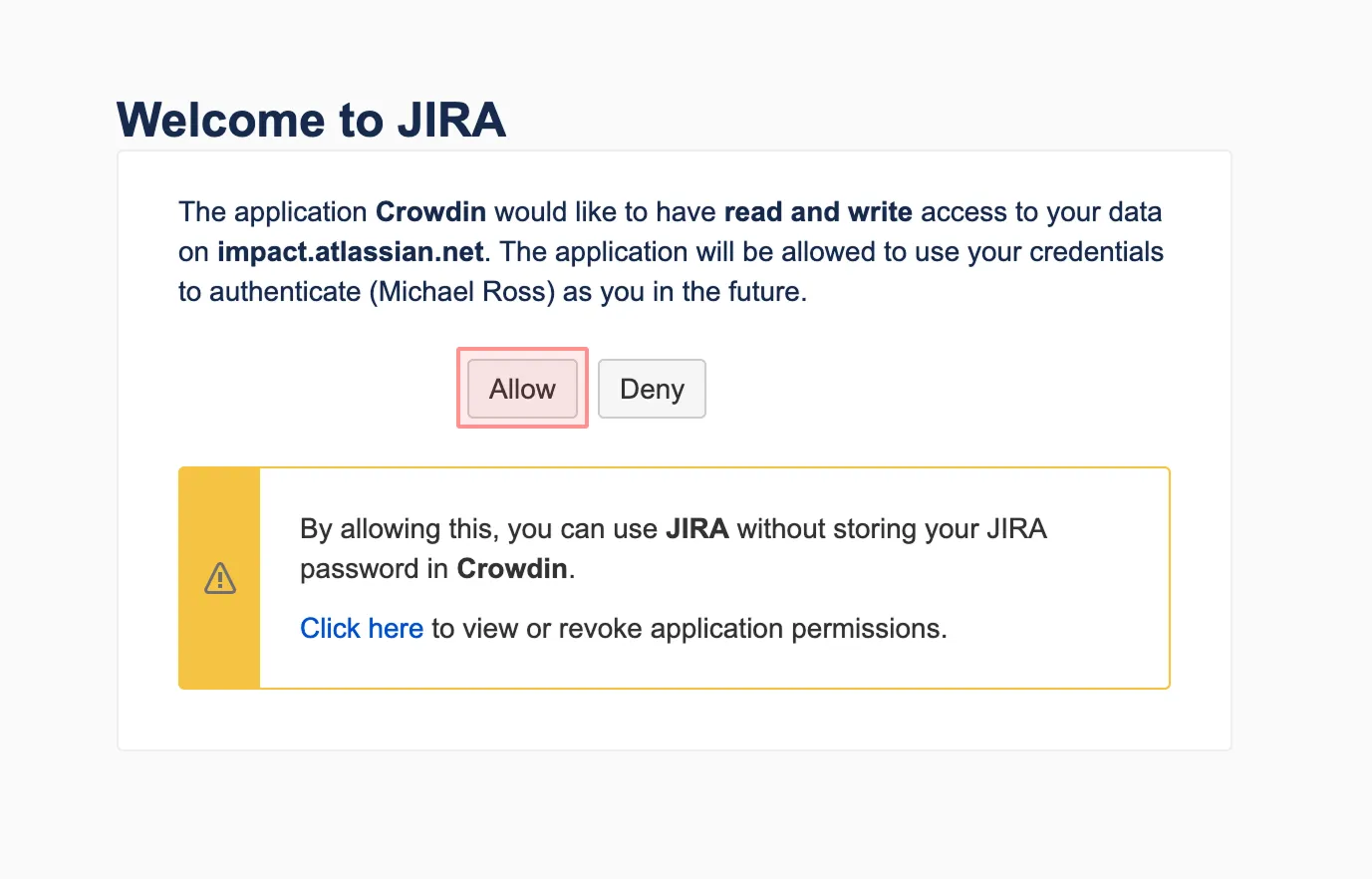Click the Allow button
This screenshot has height=879, width=1372.
[x=522, y=389]
